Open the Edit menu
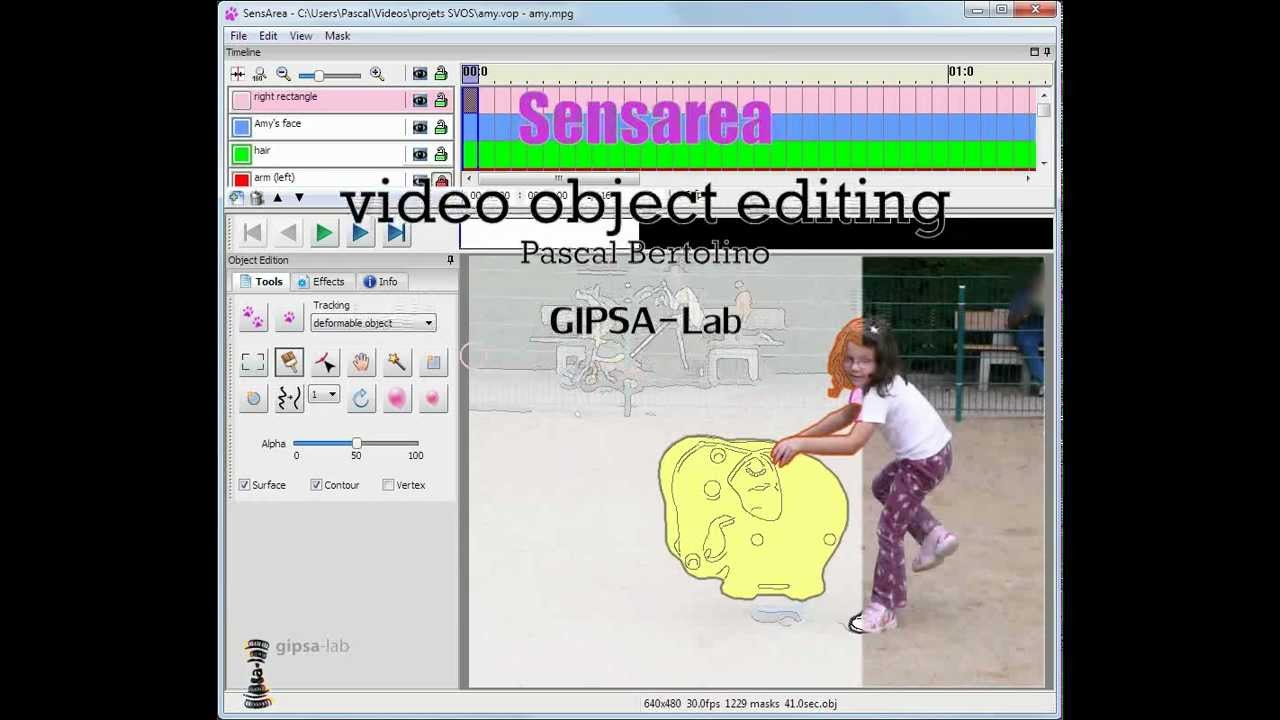 coord(268,36)
